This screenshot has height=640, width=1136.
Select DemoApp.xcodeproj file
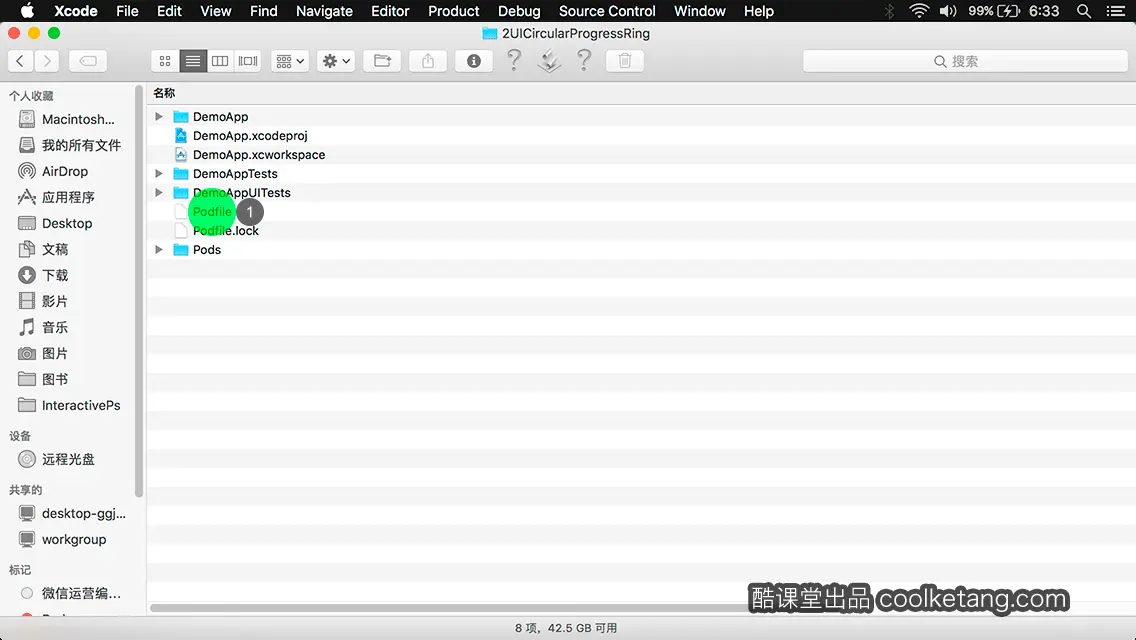coord(250,136)
